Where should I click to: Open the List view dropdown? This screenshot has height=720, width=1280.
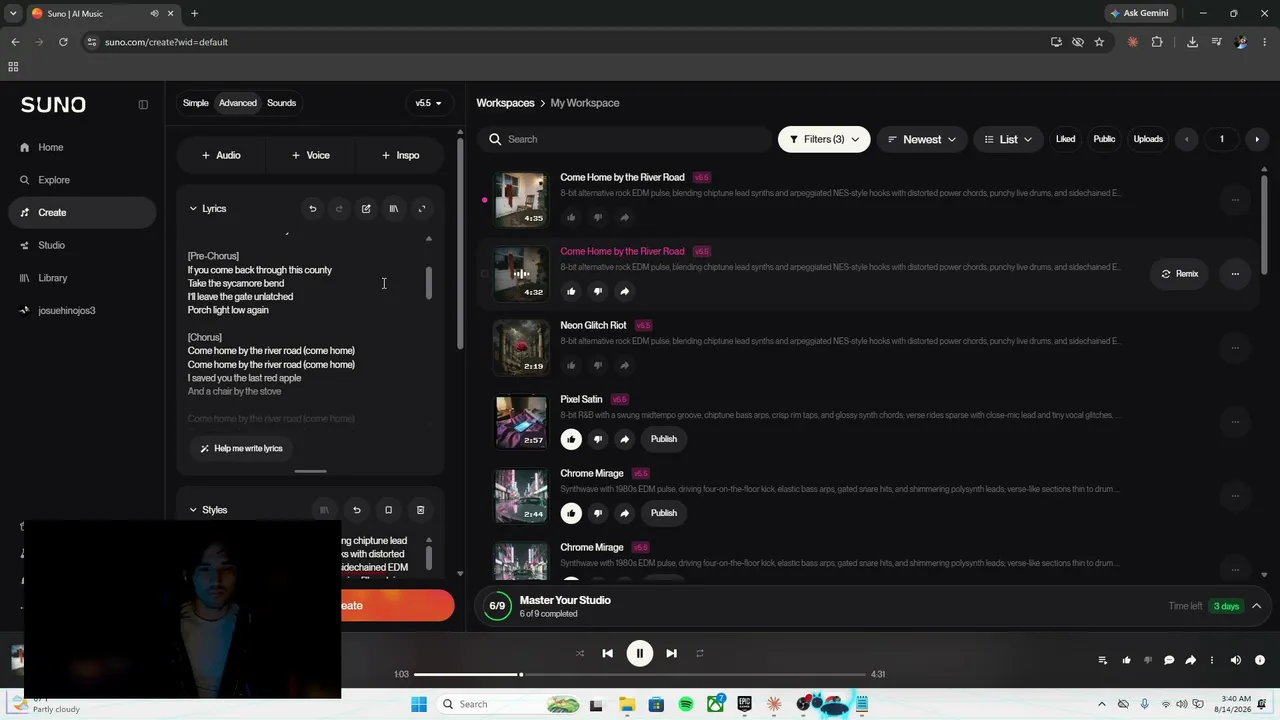1008,139
